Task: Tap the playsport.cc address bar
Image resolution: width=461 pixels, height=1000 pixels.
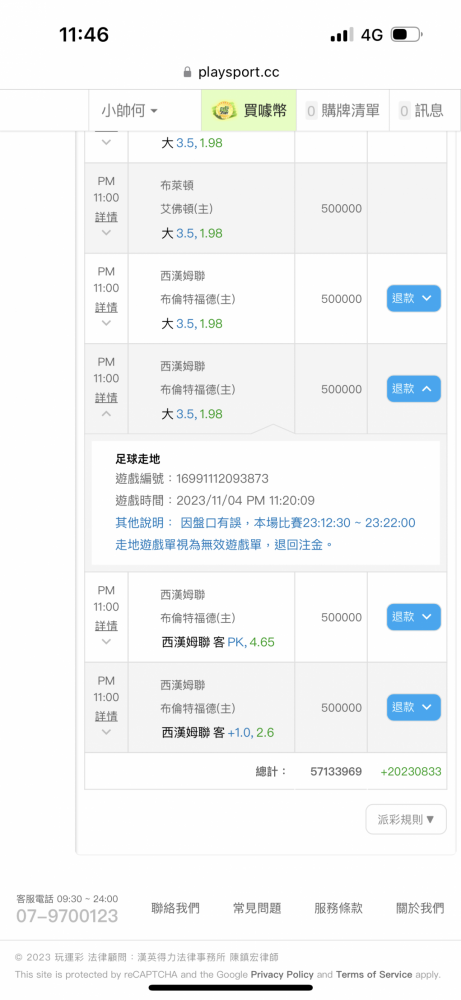Action: [x=231, y=72]
